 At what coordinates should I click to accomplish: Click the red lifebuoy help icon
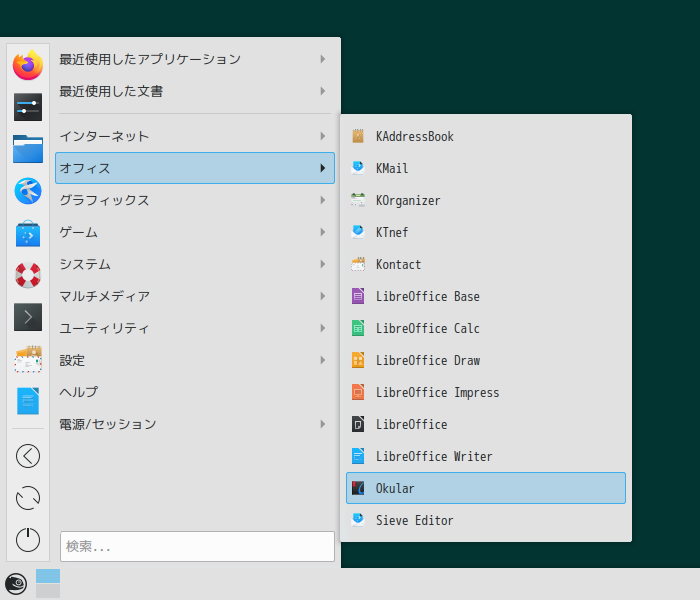coord(28,275)
